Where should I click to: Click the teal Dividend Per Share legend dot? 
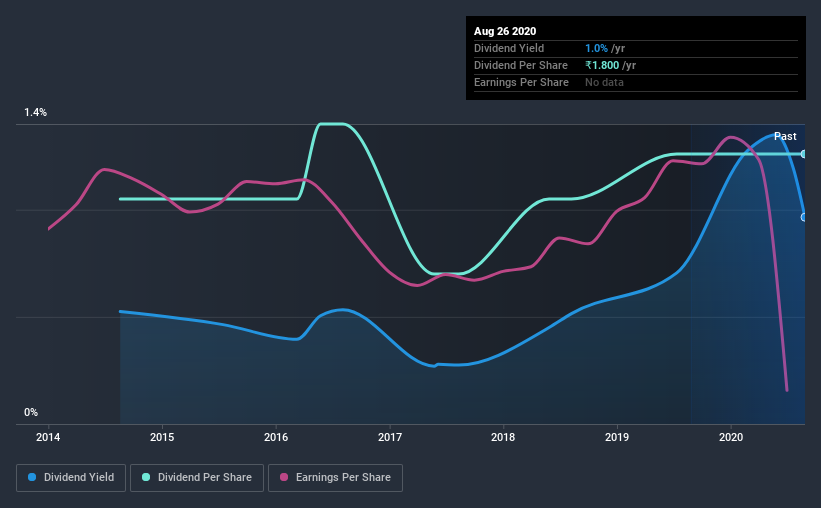pos(146,477)
